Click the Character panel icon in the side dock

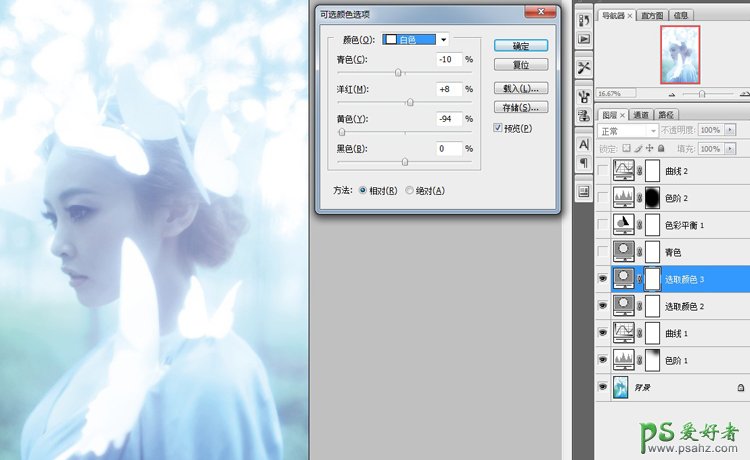(x=583, y=145)
